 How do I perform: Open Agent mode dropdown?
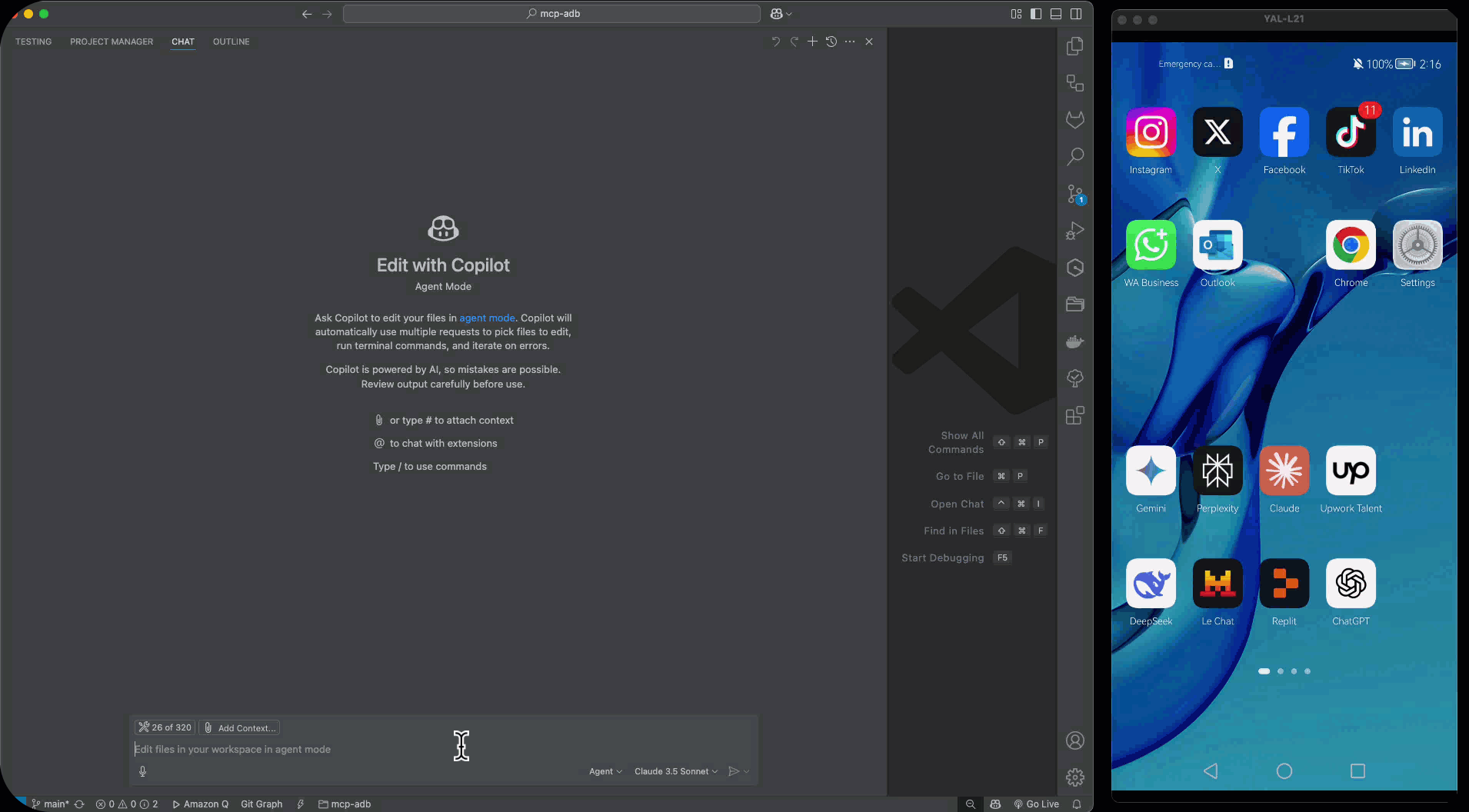(x=605, y=771)
